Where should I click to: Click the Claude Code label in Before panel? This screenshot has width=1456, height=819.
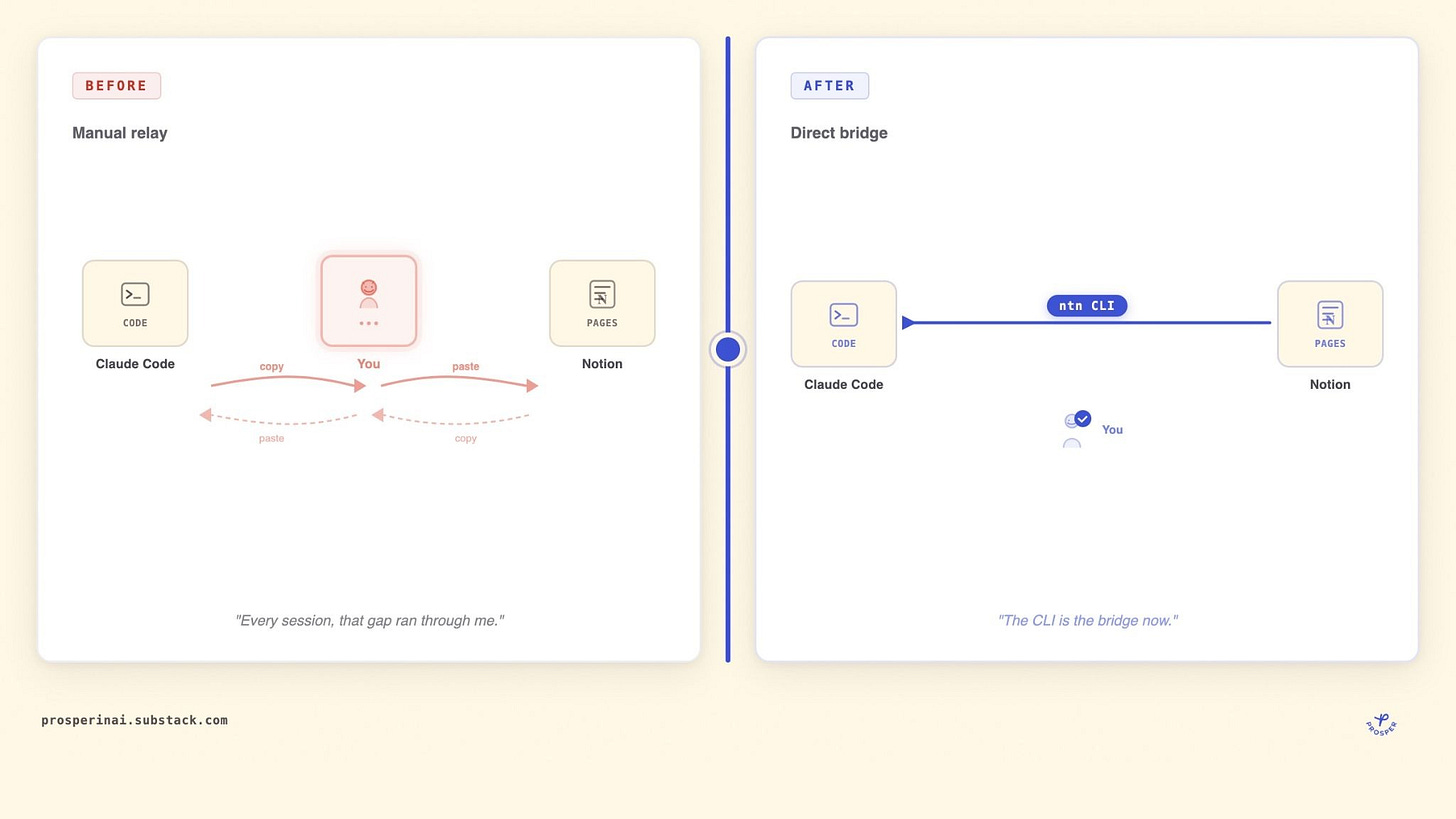(x=135, y=364)
